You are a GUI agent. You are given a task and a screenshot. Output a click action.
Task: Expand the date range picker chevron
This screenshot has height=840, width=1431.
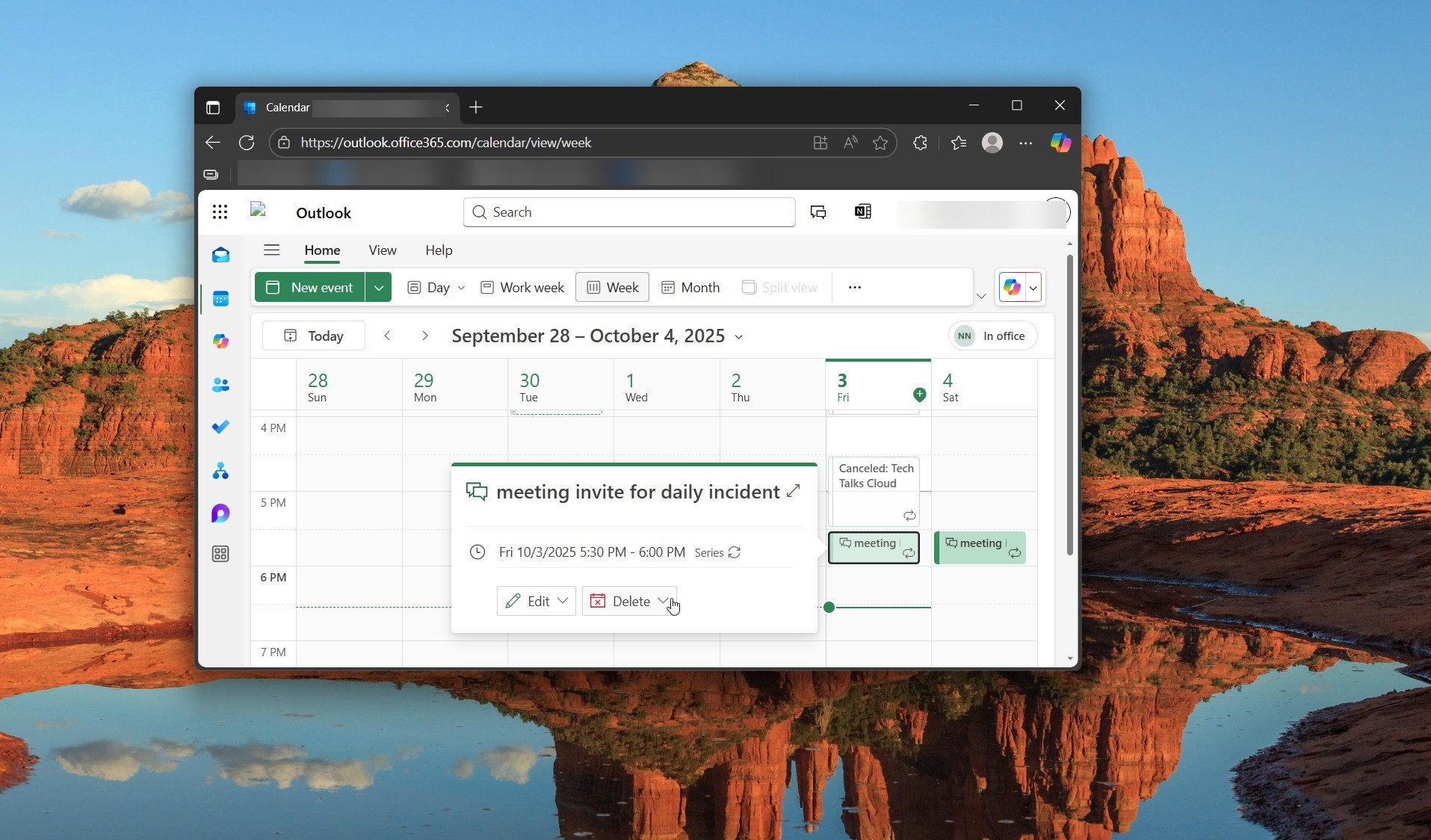[739, 337]
